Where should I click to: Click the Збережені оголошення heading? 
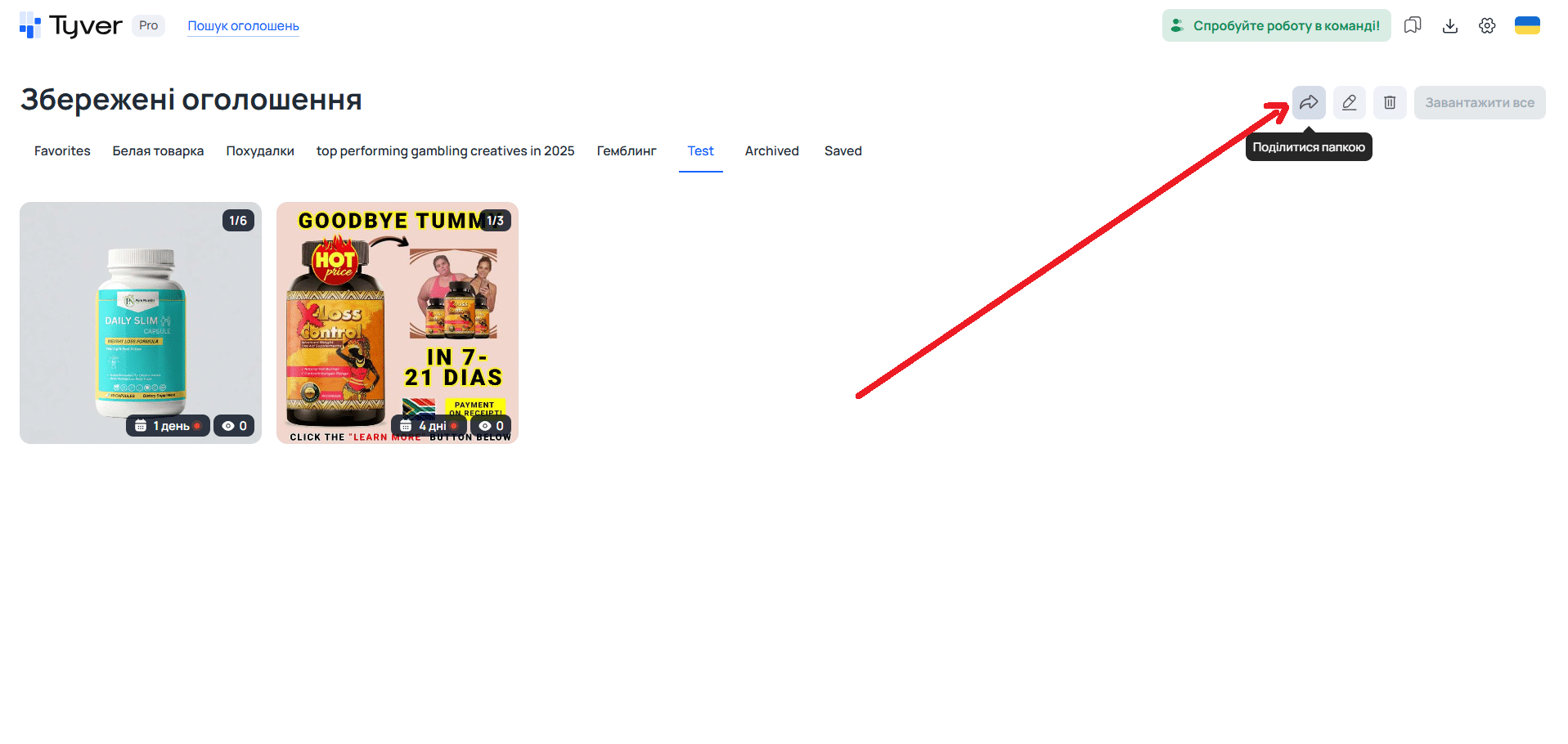coord(191,100)
